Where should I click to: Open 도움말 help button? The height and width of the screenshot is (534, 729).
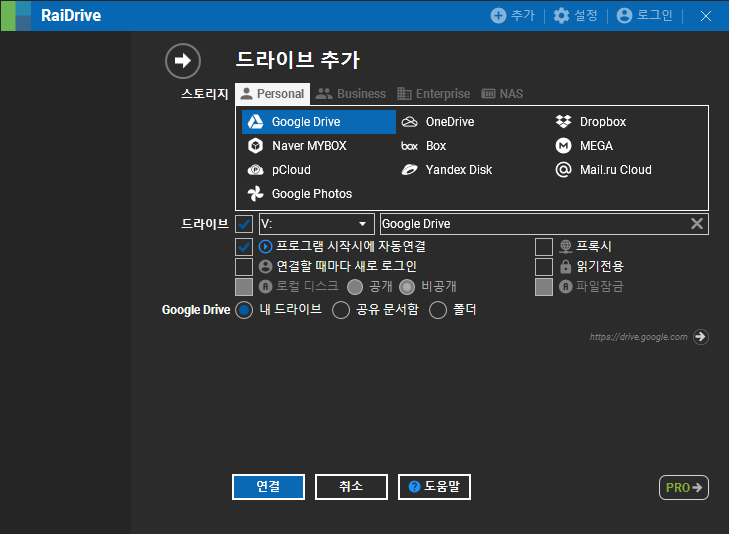click(x=434, y=487)
